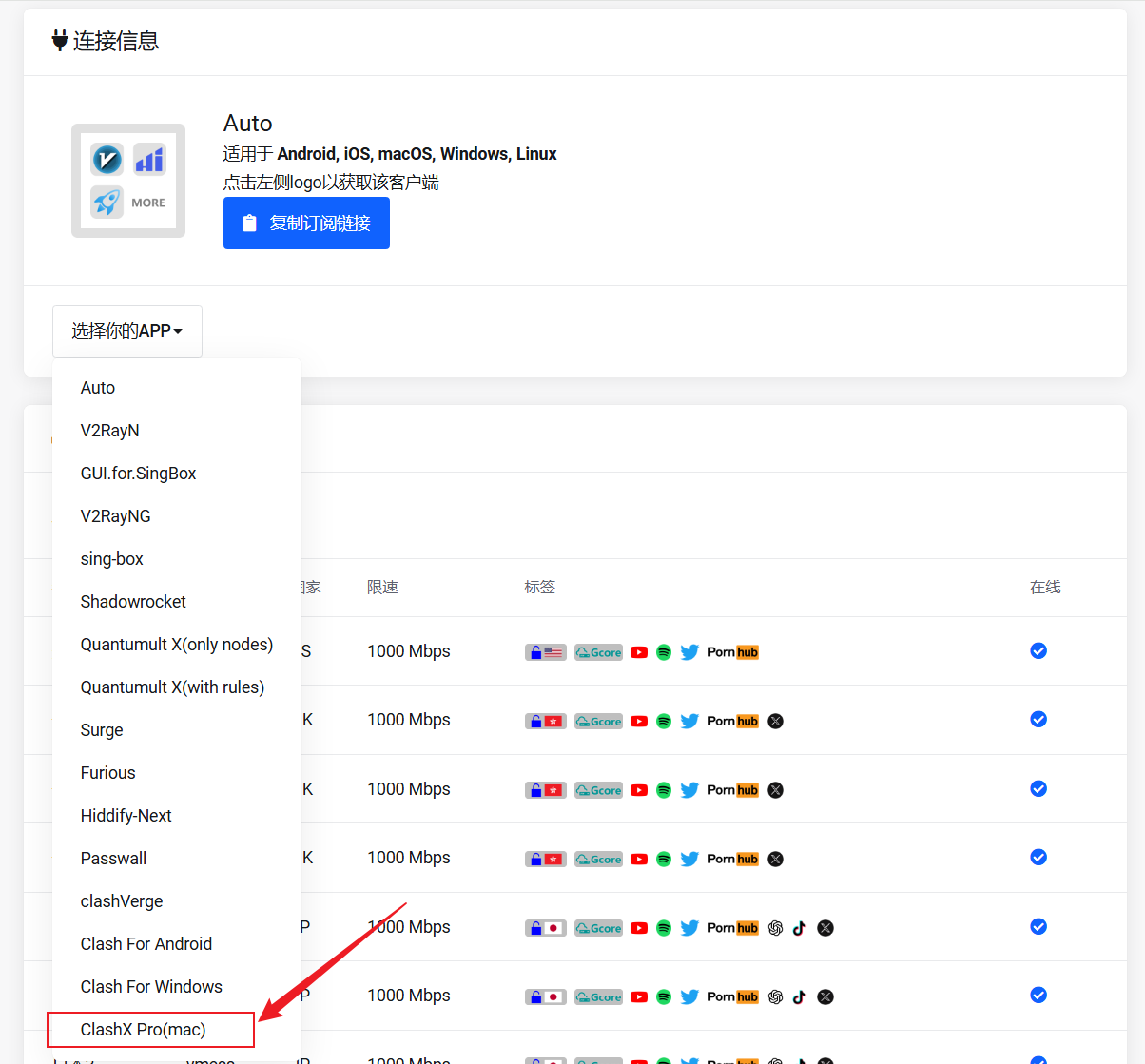Select V2RayN from the app list
This screenshot has width=1145, height=1064.
coord(177,431)
